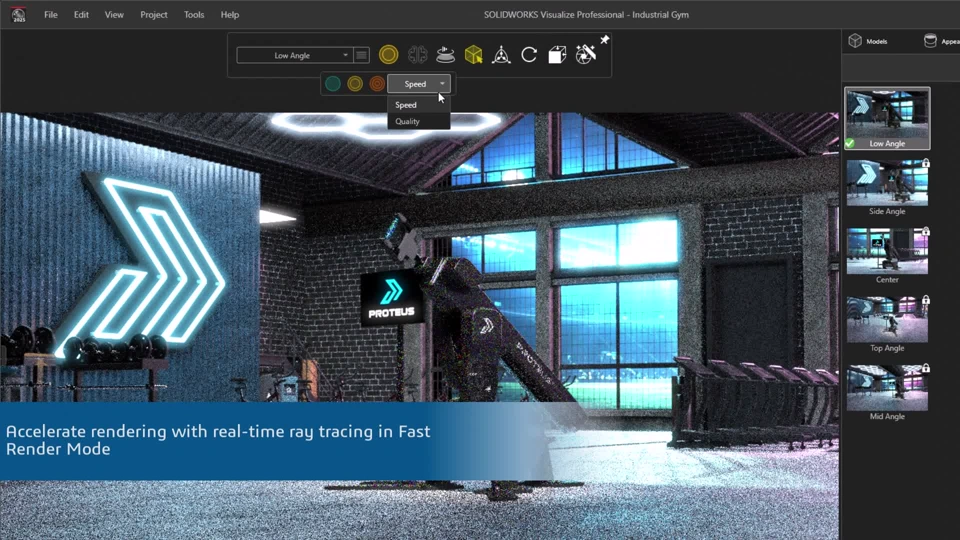The width and height of the screenshot is (960, 540).
Task: Choose Speed from the dropdown list
Action: (x=419, y=105)
